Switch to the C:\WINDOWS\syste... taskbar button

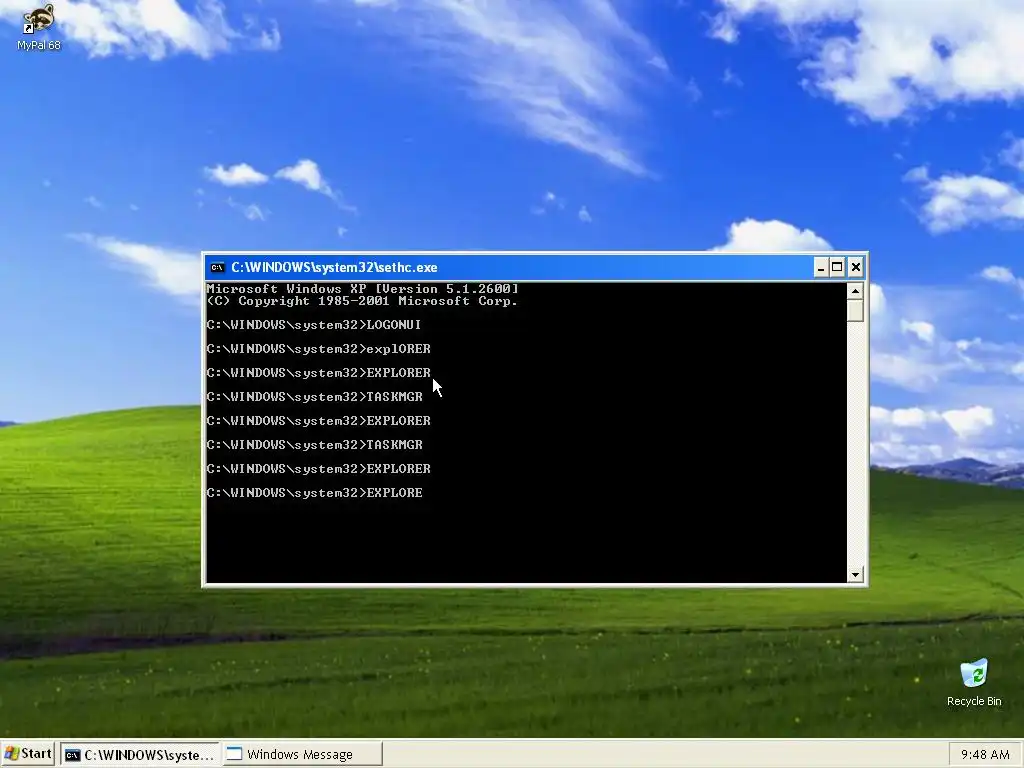[x=140, y=754]
